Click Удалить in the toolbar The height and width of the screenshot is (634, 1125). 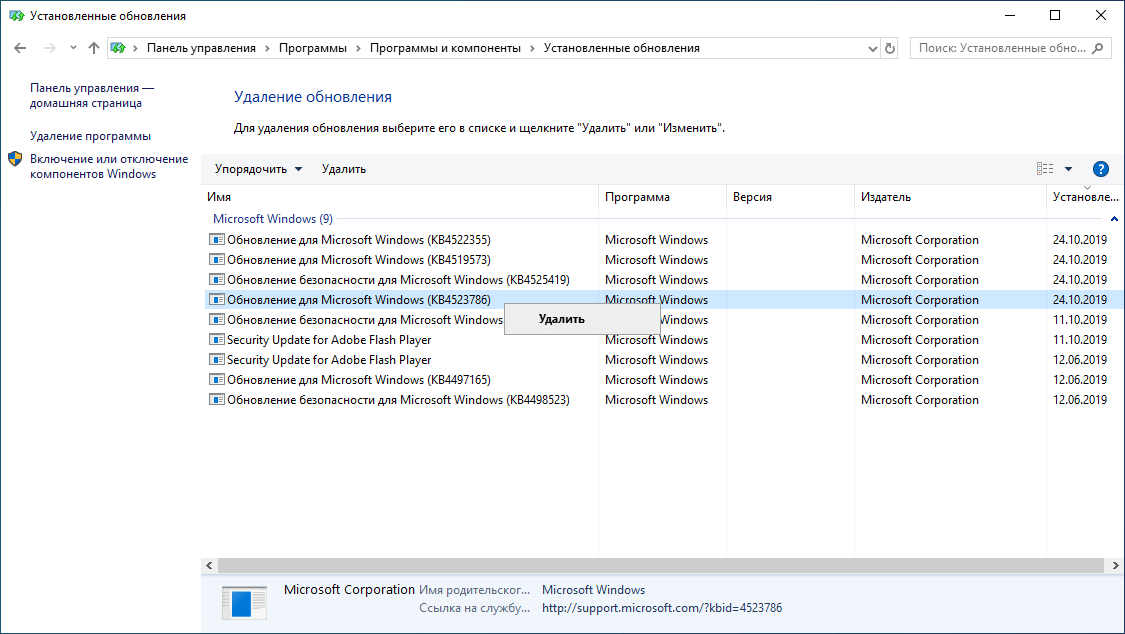[344, 169]
